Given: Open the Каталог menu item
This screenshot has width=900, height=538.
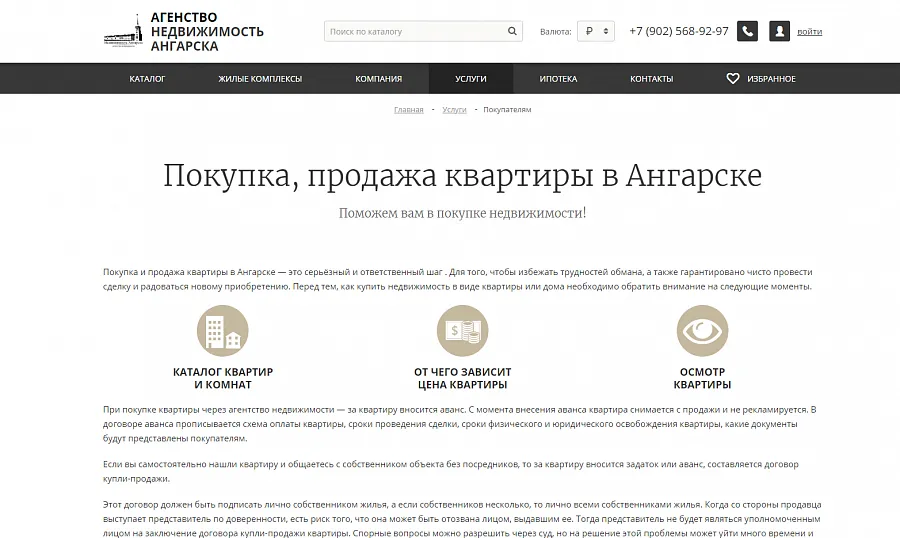Looking at the screenshot, I should (148, 79).
